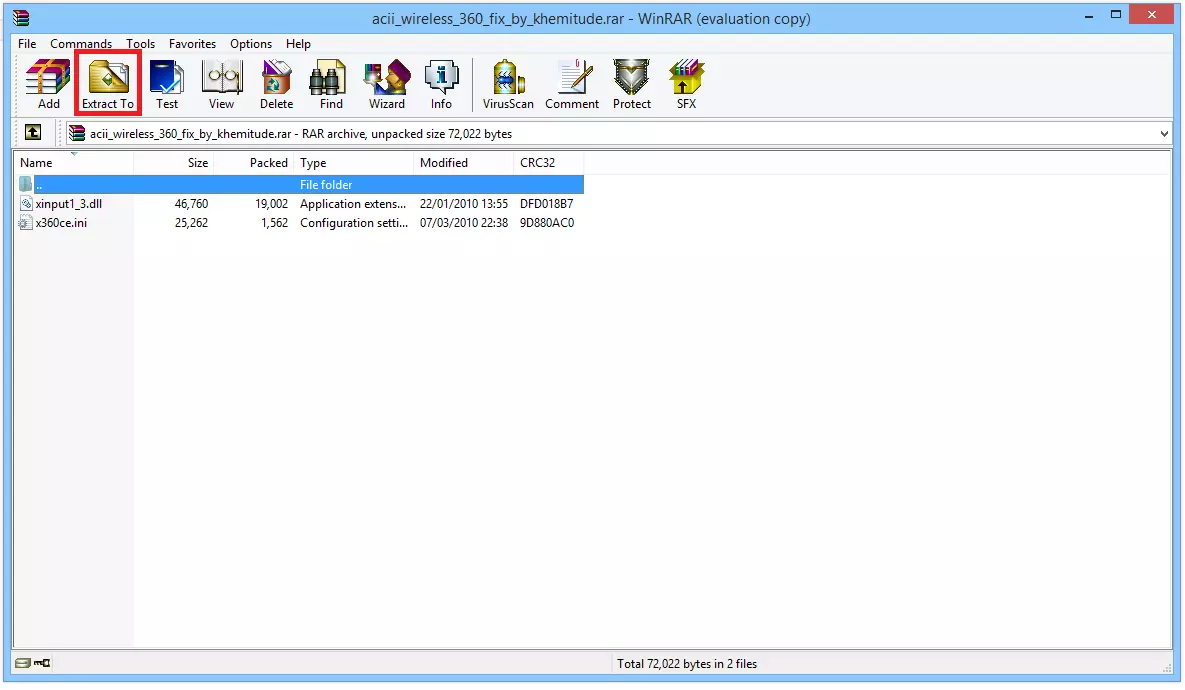This screenshot has width=1185, height=690.
Task: Open the Options menu
Action: (x=251, y=44)
